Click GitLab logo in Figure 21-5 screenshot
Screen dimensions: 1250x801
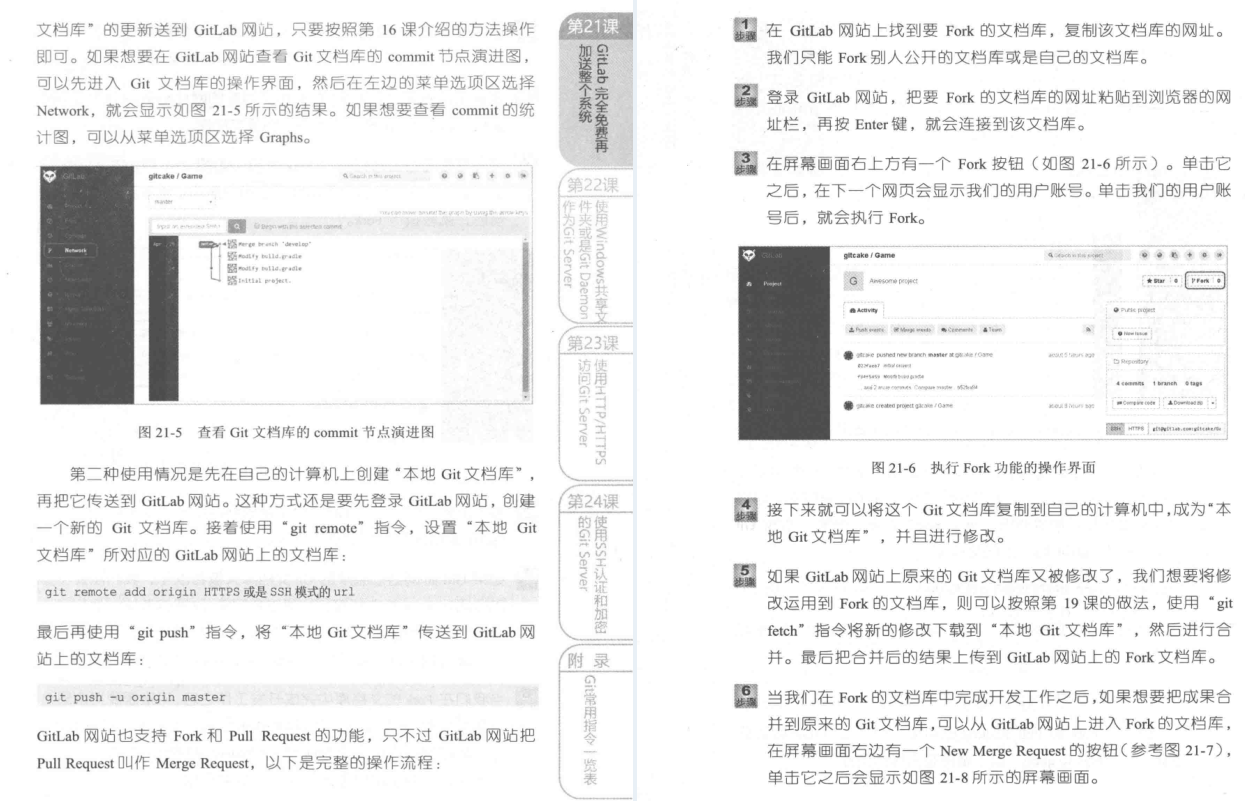(48, 176)
